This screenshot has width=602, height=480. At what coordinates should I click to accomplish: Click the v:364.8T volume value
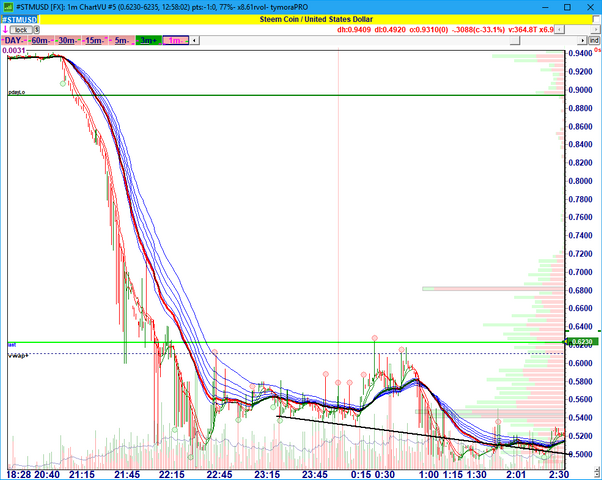pos(523,30)
